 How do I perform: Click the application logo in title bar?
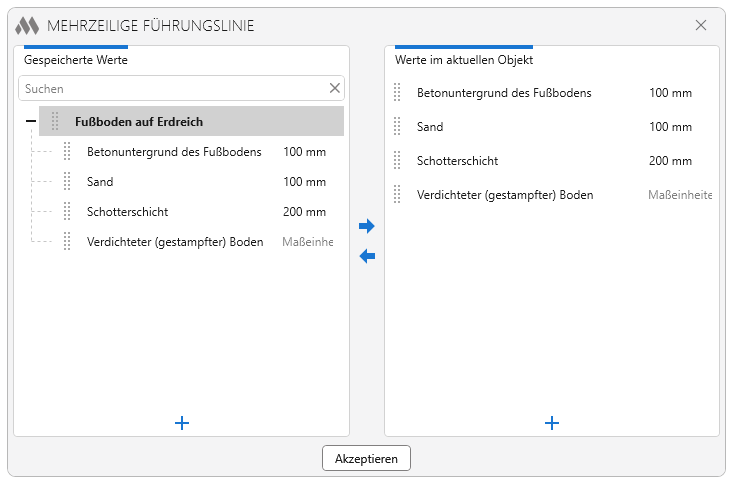(x=27, y=25)
